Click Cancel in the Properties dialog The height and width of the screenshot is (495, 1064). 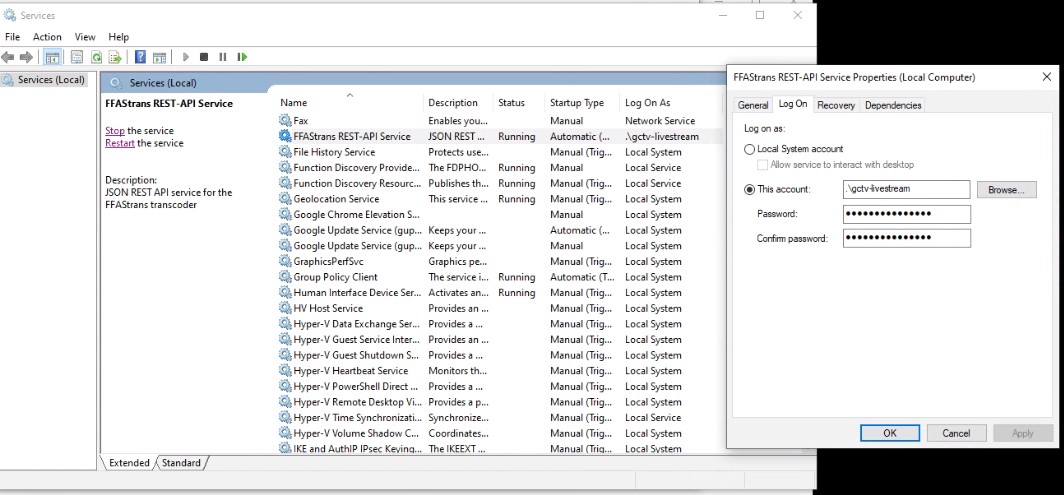[x=955, y=433]
